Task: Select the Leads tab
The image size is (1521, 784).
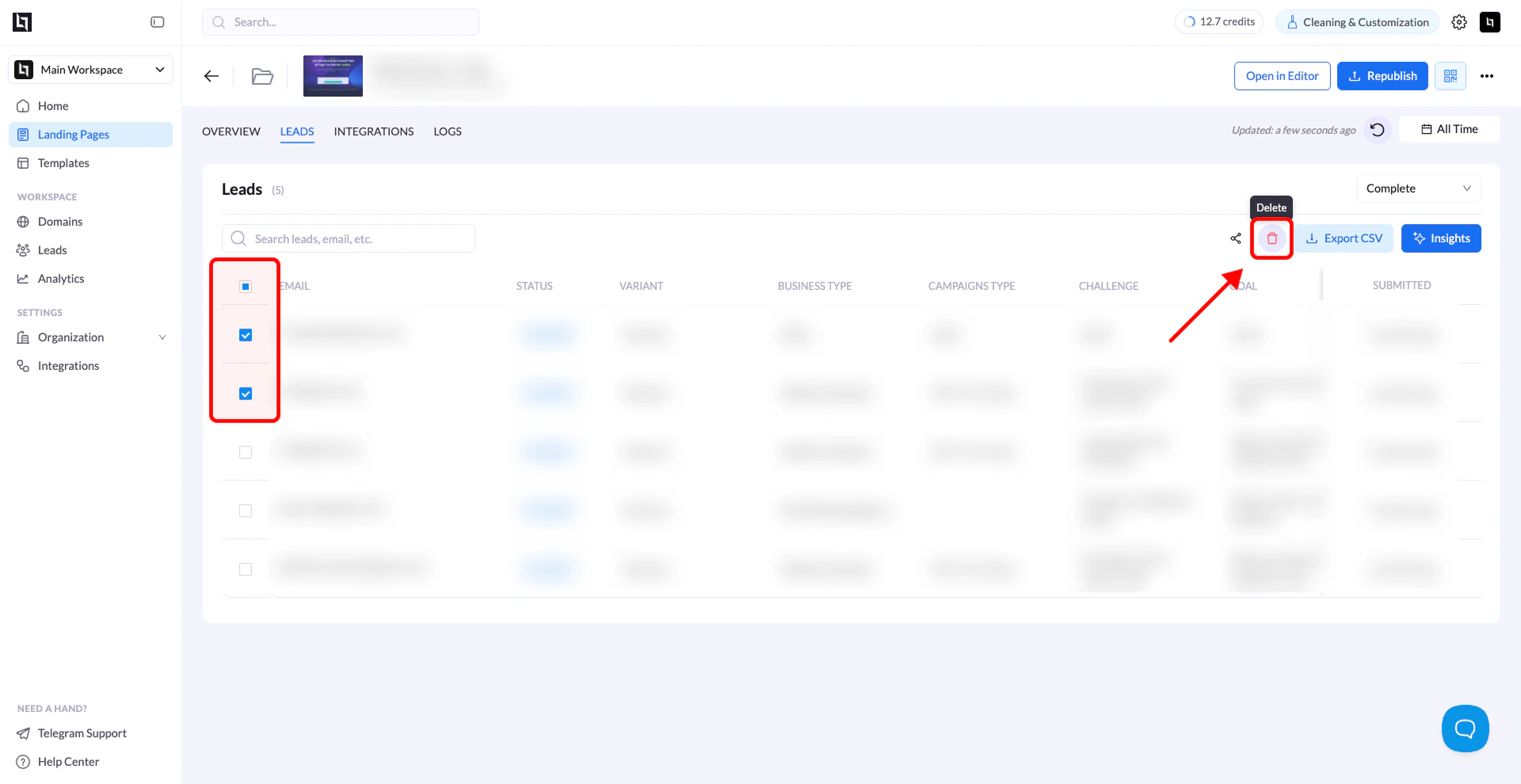Action: tap(297, 131)
